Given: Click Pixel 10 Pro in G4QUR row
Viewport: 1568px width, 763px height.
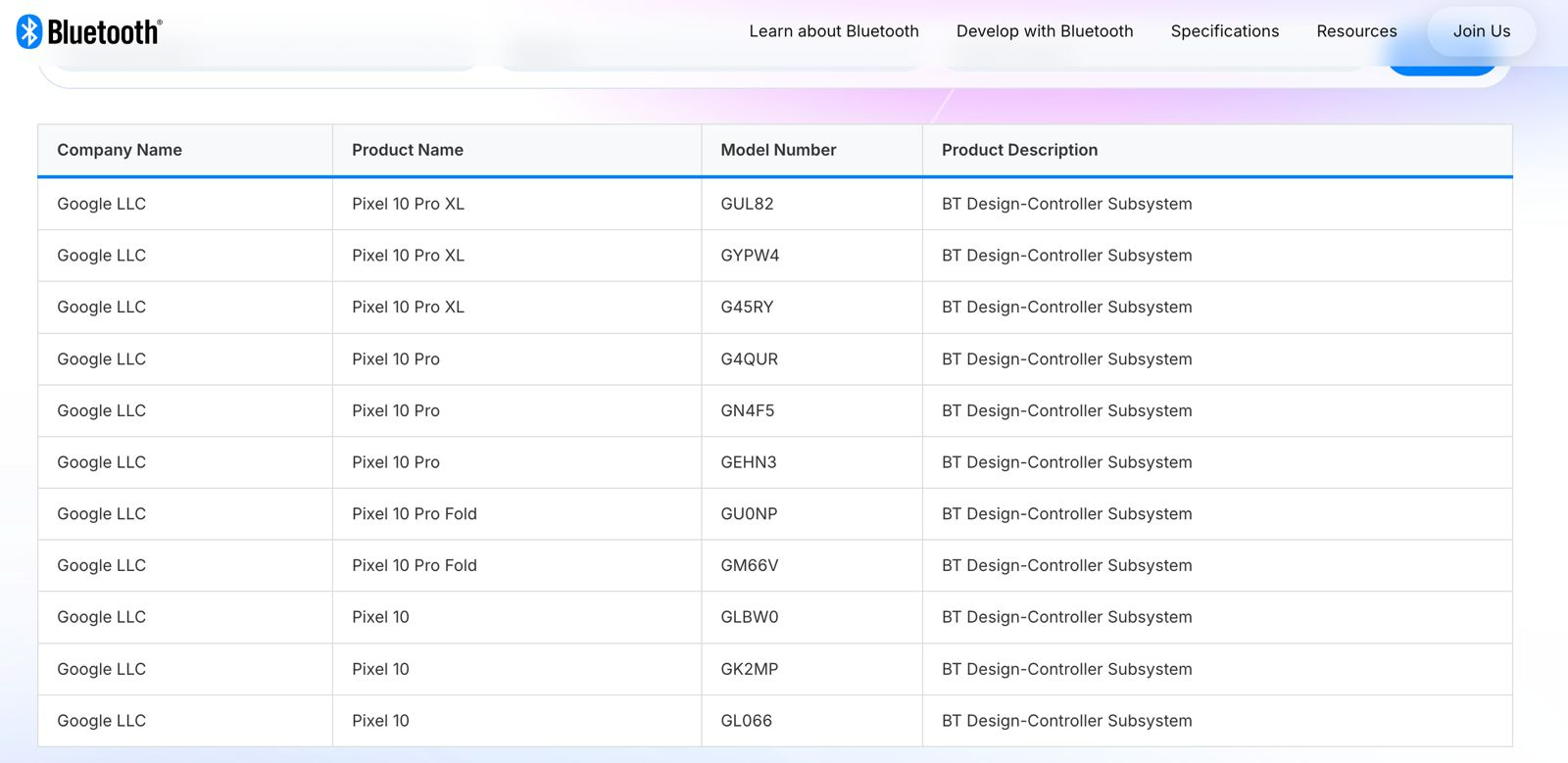Looking at the screenshot, I should 396,359.
